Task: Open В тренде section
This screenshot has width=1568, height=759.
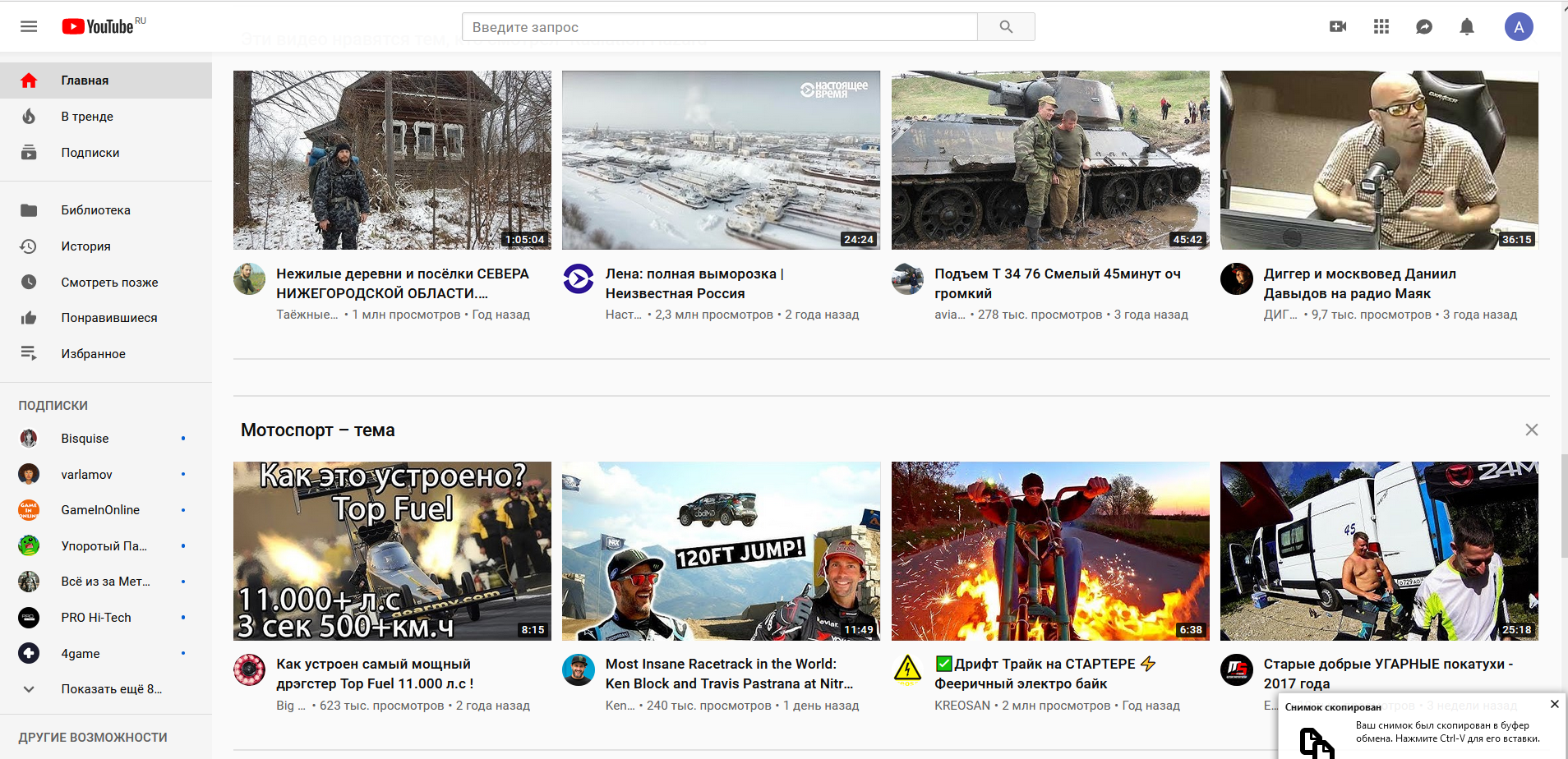Action: point(106,117)
